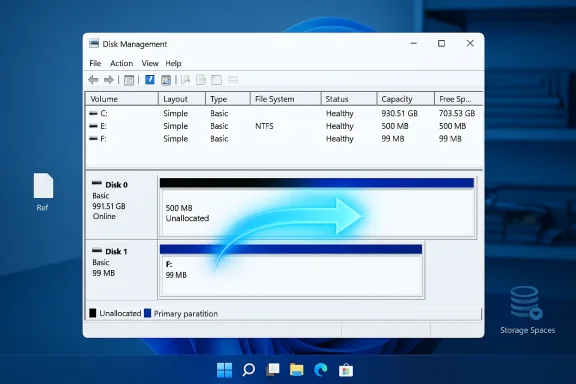Open the View menu
Viewport: 576px width, 384px height.
click(150, 63)
